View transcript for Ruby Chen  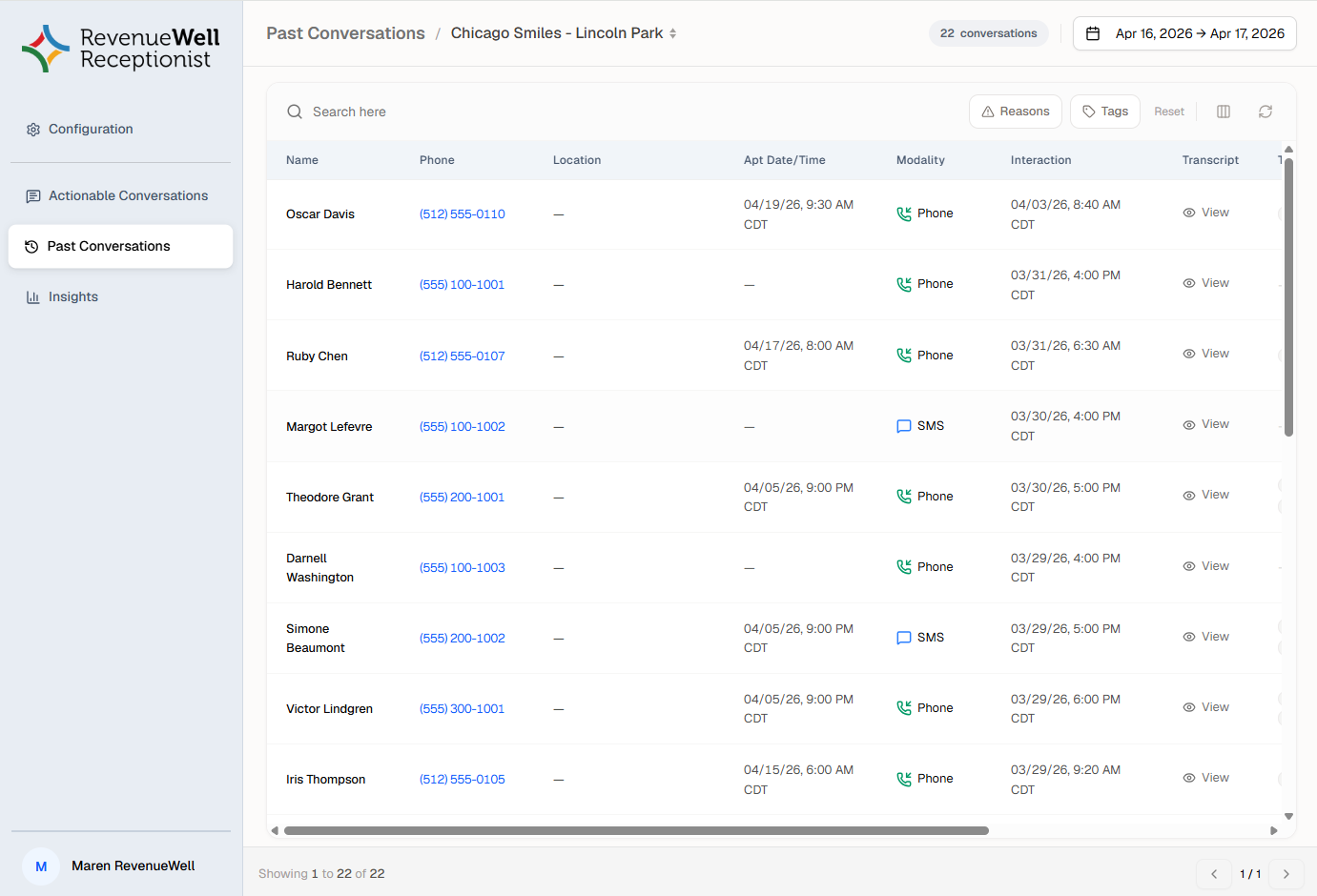click(x=1206, y=354)
